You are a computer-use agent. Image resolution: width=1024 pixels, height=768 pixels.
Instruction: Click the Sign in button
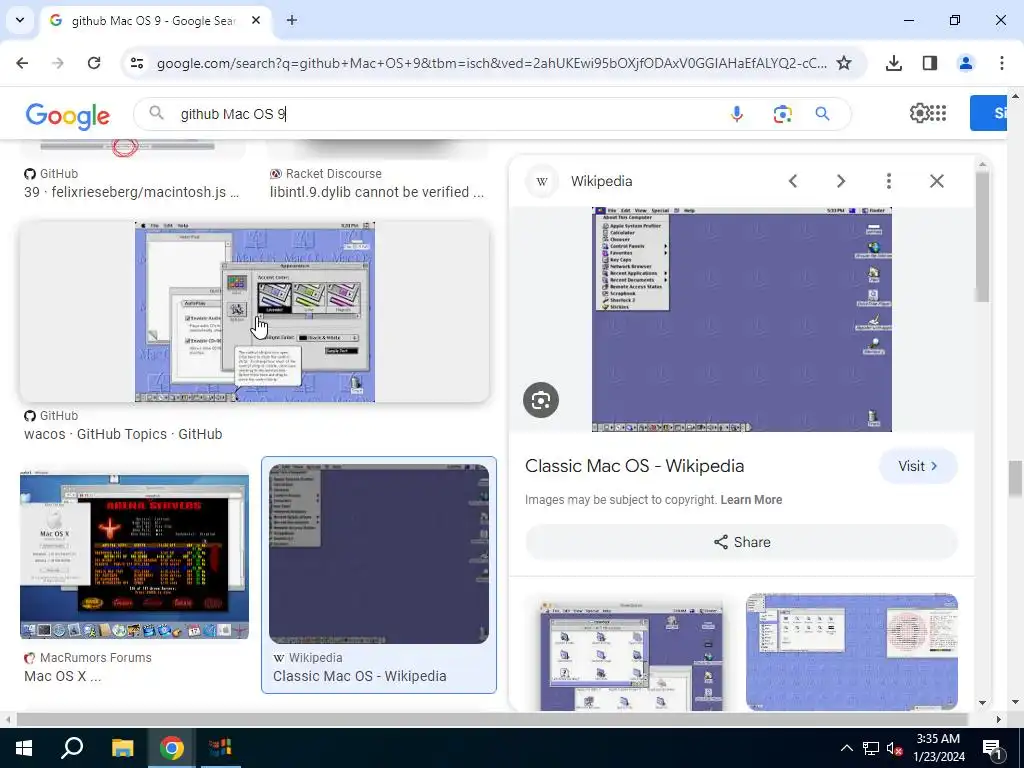point(990,113)
